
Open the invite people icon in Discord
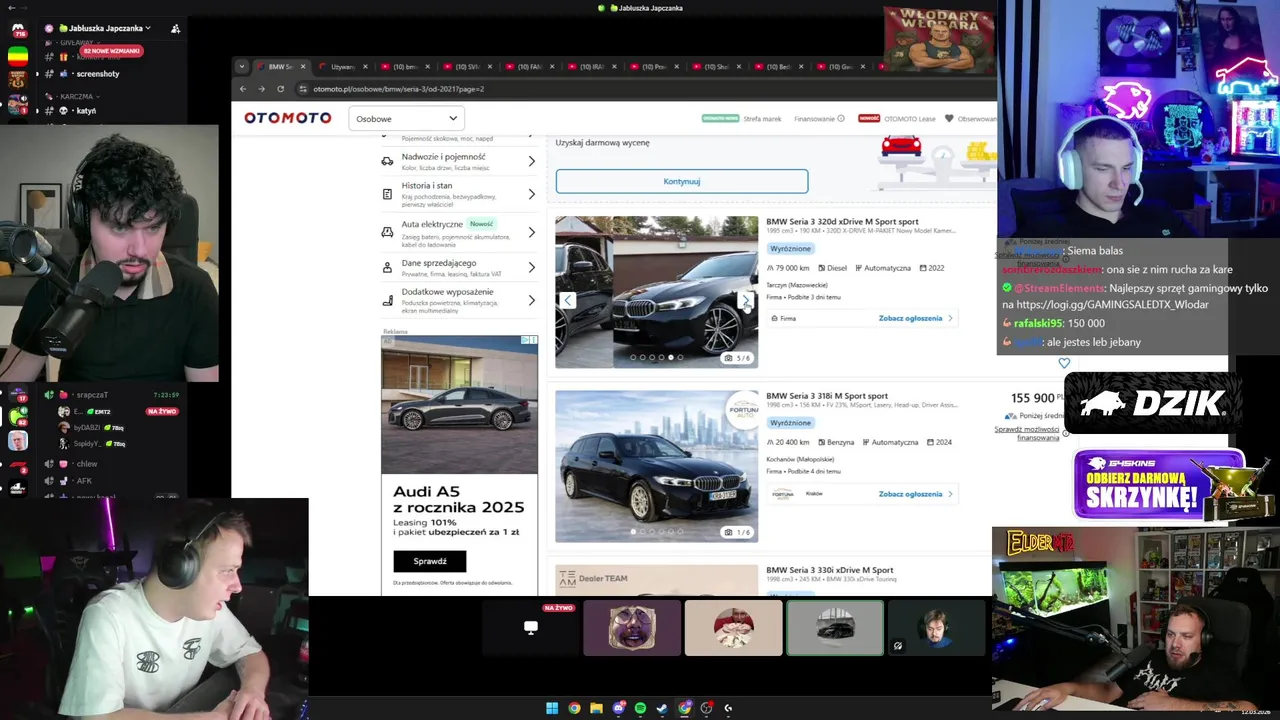click(175, 28)
